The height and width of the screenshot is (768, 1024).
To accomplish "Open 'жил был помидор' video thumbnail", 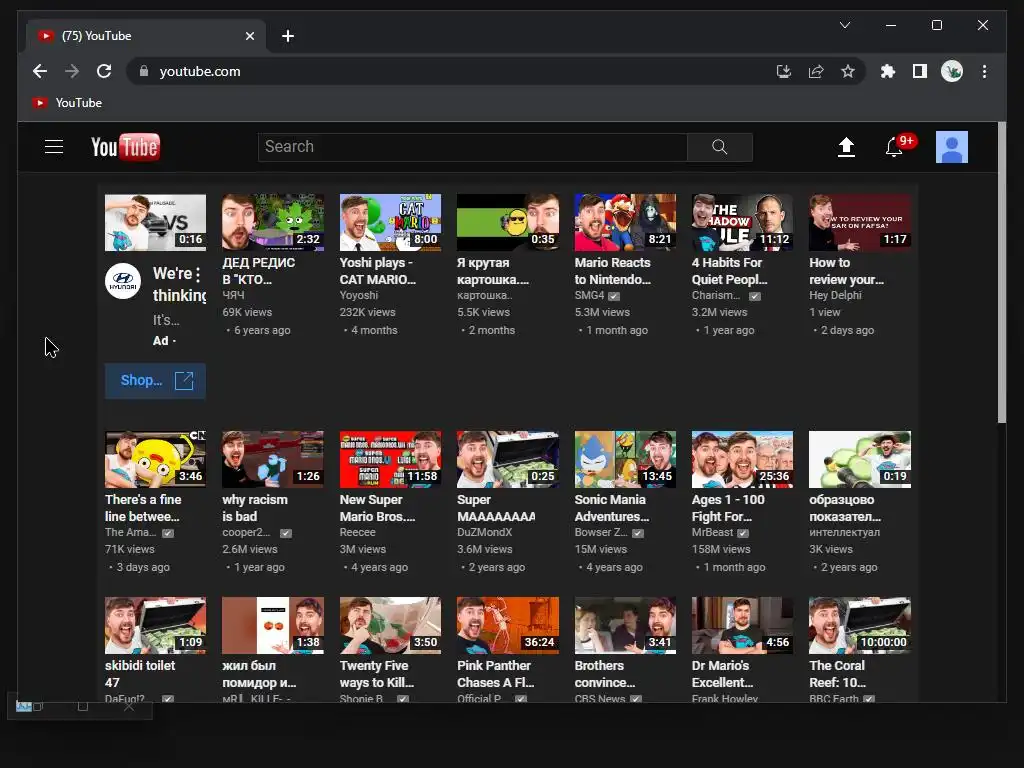I will tap(273, 626).
